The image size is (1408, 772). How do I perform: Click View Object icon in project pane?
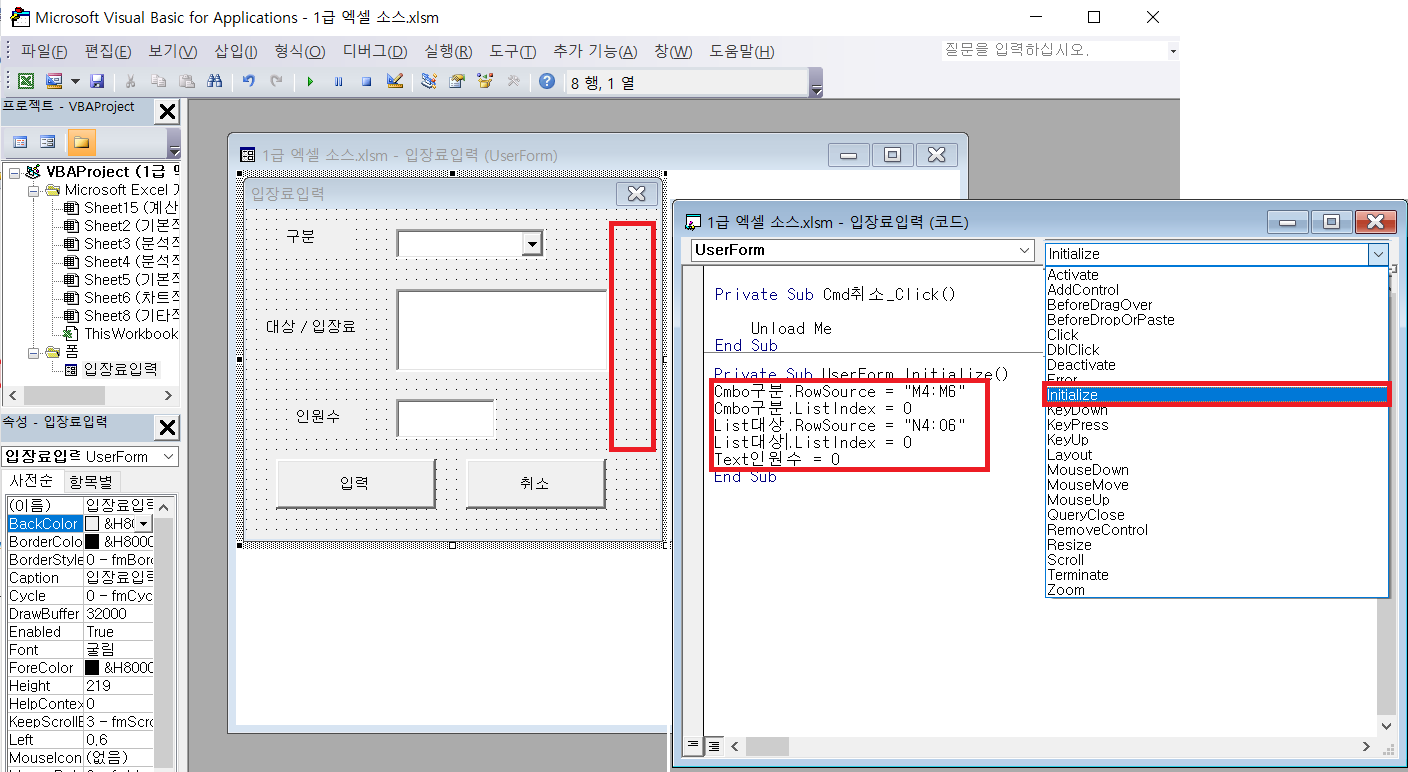[48, 142]
